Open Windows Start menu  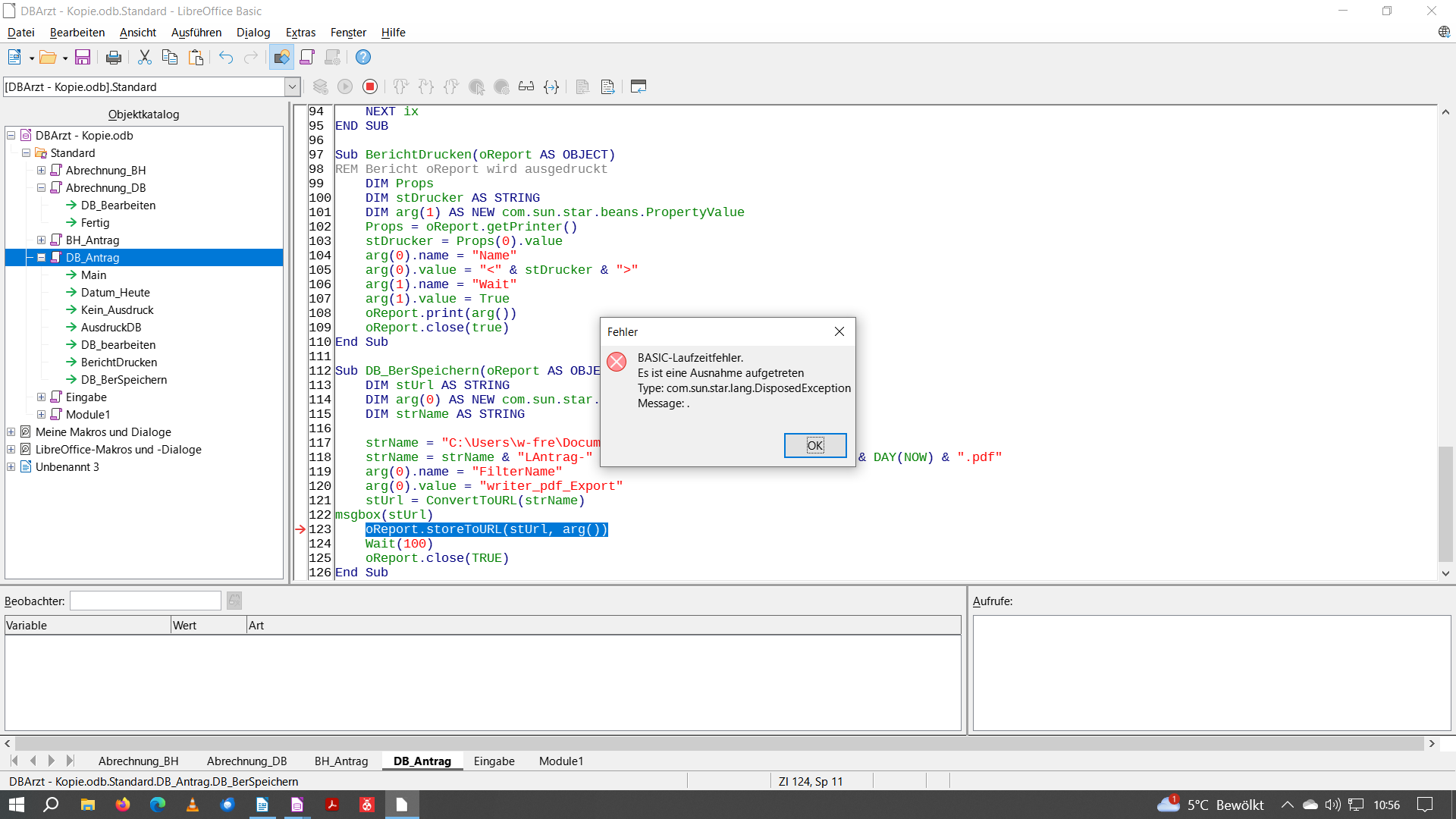pos(17,805)
